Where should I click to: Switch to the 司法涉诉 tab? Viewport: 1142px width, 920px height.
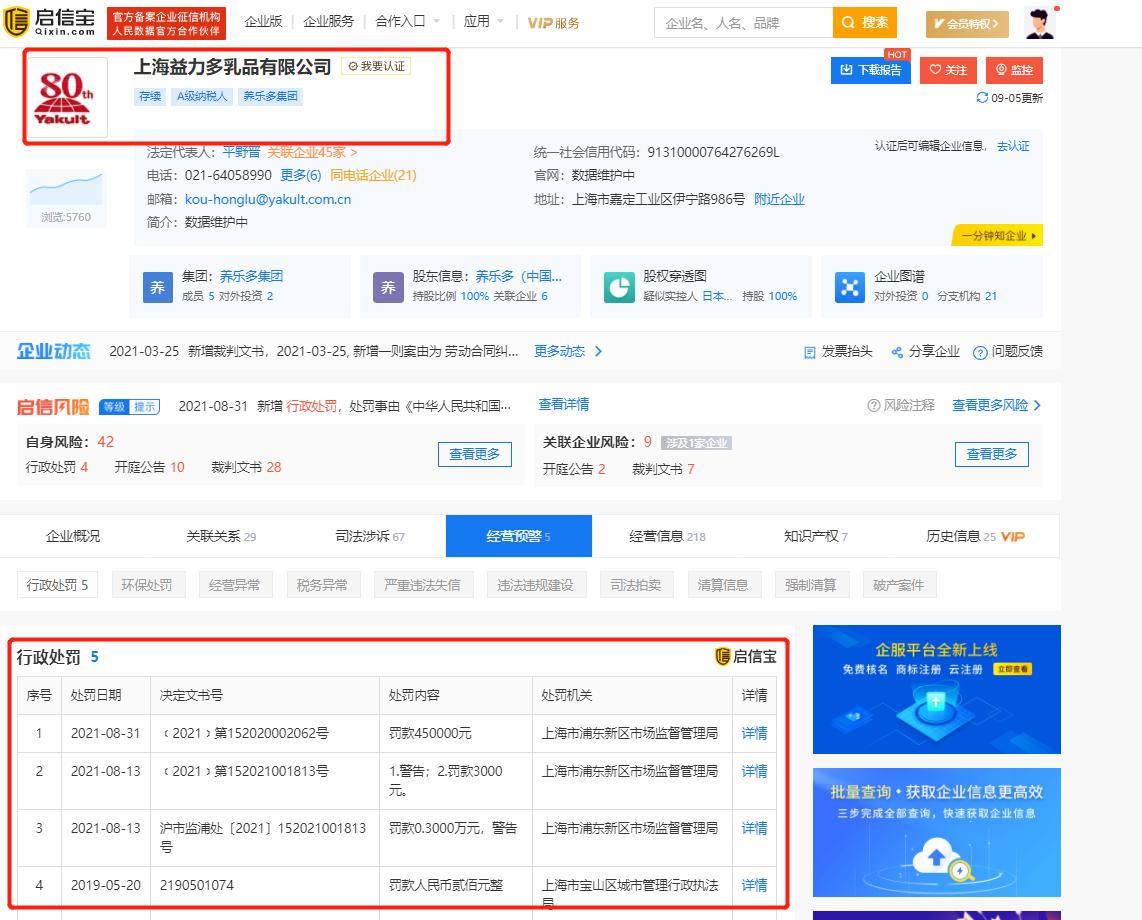[366, 536]
